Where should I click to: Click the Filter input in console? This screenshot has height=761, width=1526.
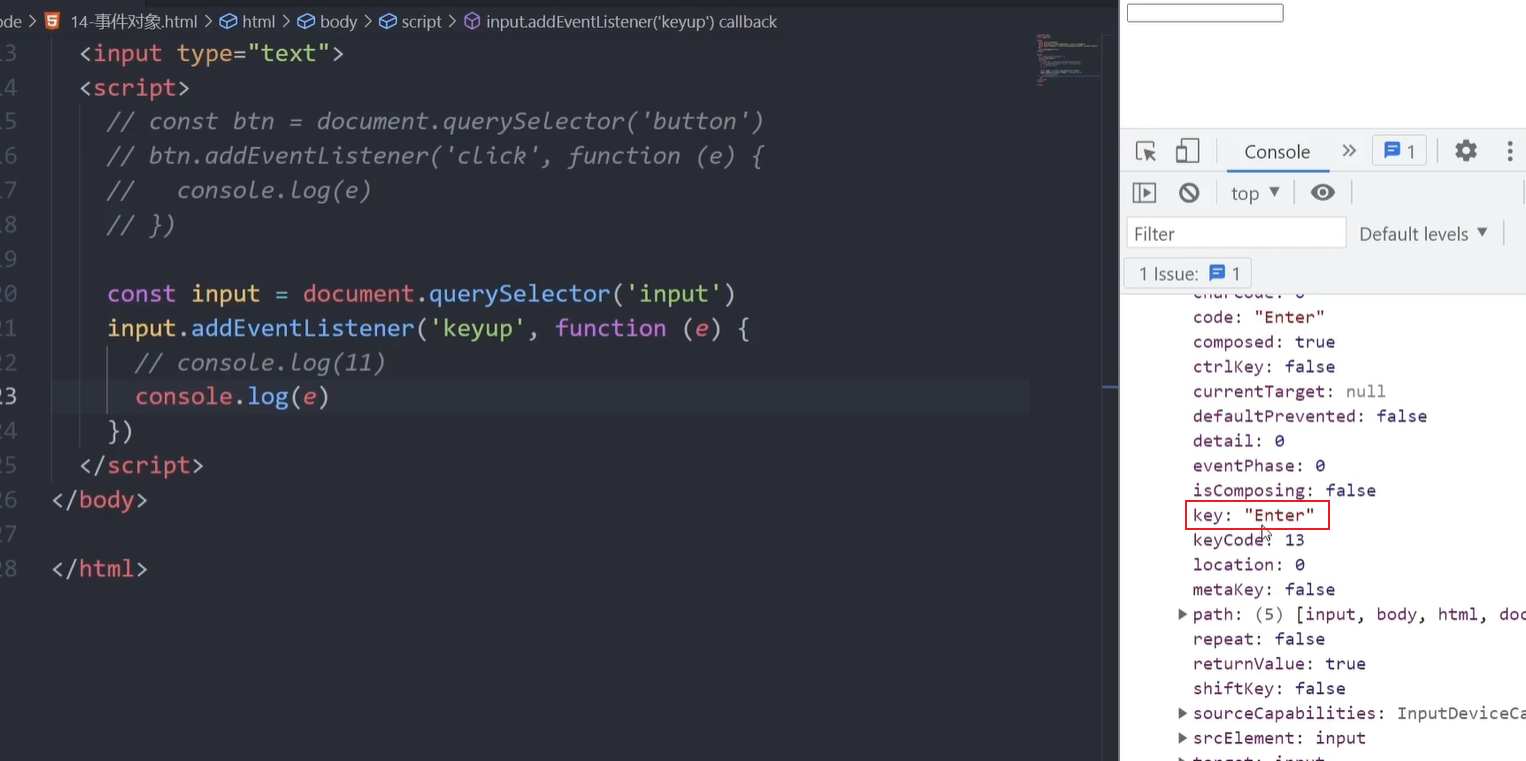coord(1236,234)
